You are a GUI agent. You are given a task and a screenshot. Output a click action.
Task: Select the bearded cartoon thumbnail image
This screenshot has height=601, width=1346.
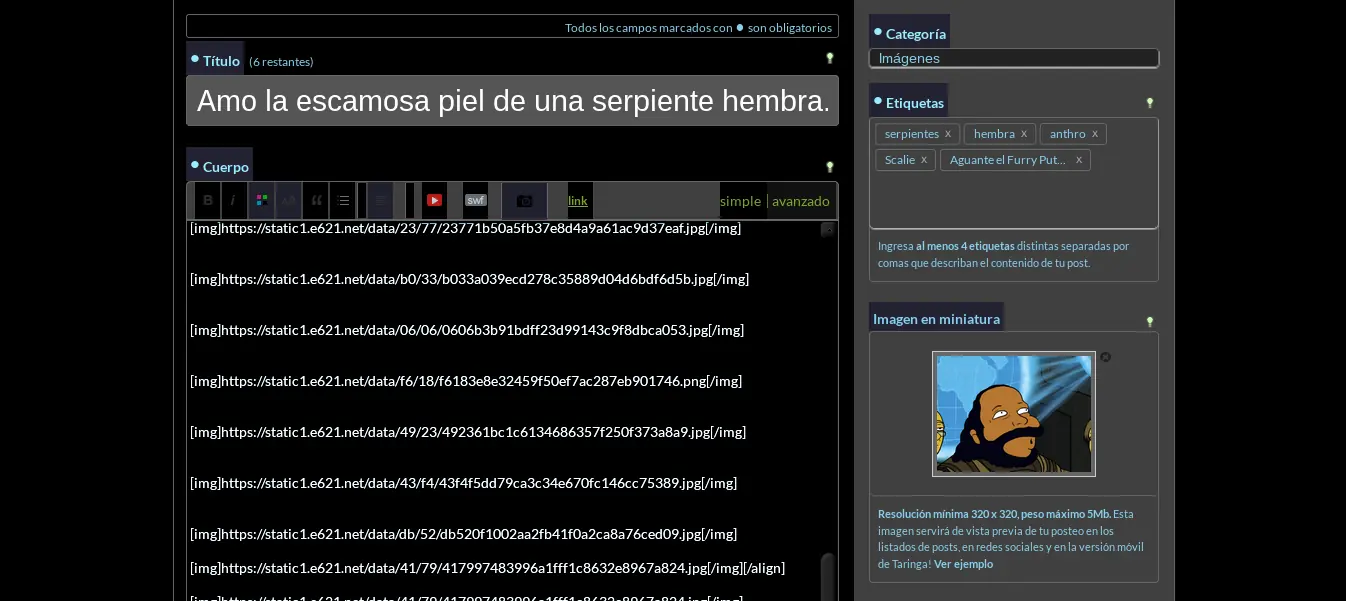1014,414
